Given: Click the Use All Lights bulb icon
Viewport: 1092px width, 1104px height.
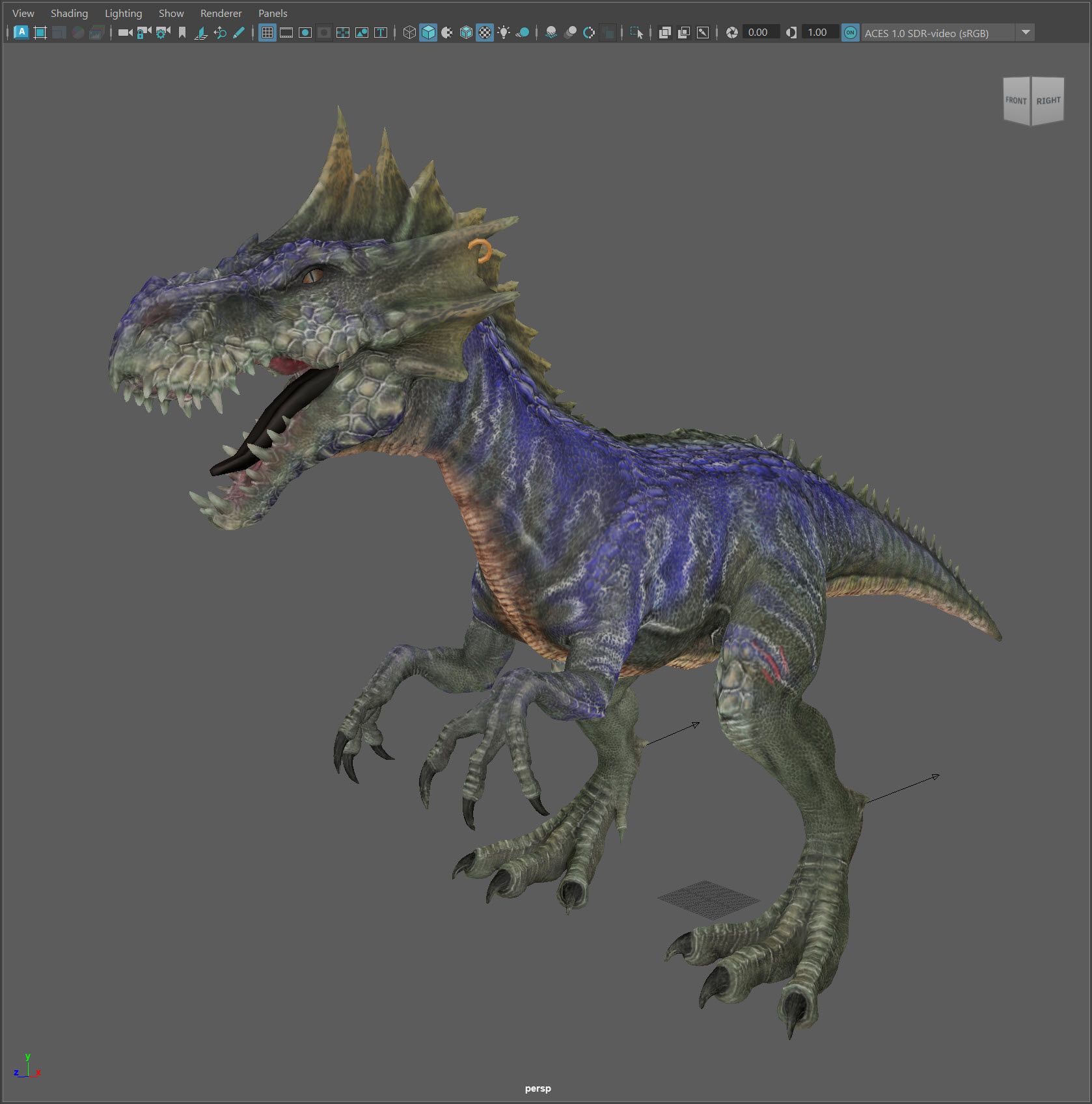Looking at the screenshot, I should 504,33.
